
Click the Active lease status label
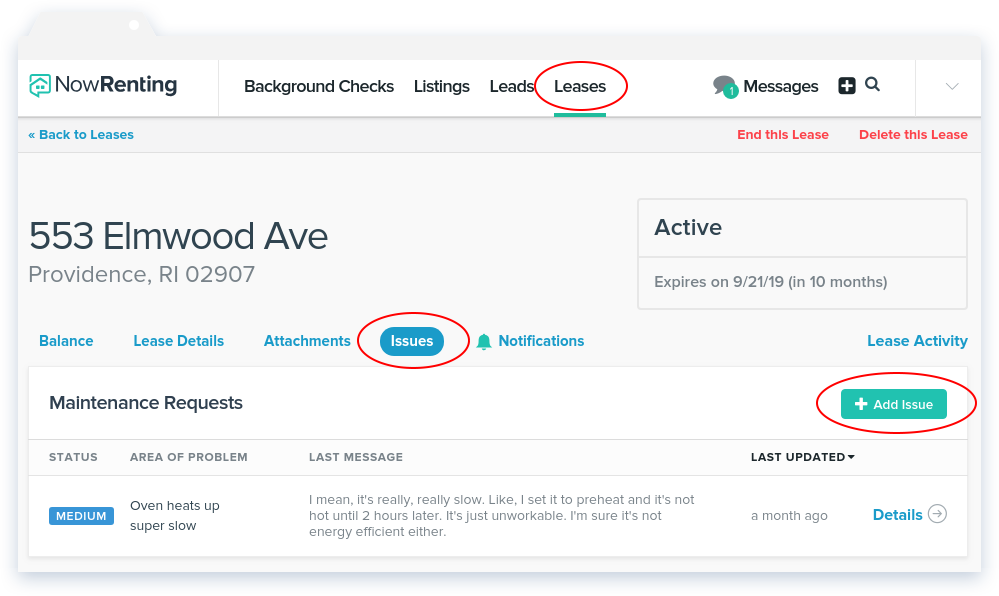(688, 228)
